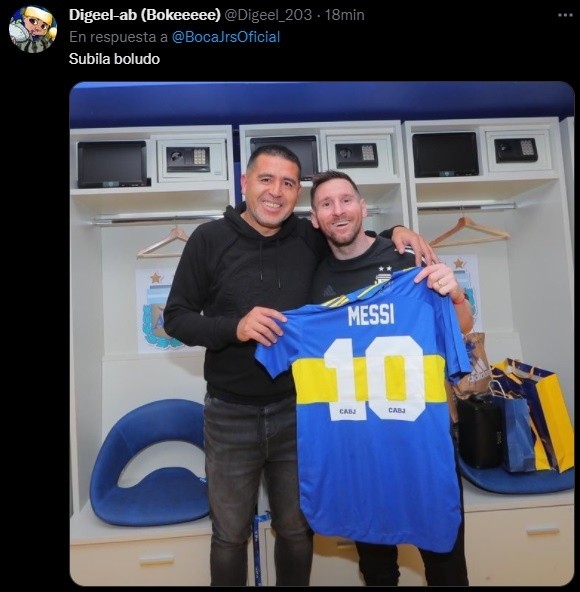Viewport: 580px width, 592px height.
Task: Visit the @BocaJrsOficial mention link
Action: pos(226,37)
